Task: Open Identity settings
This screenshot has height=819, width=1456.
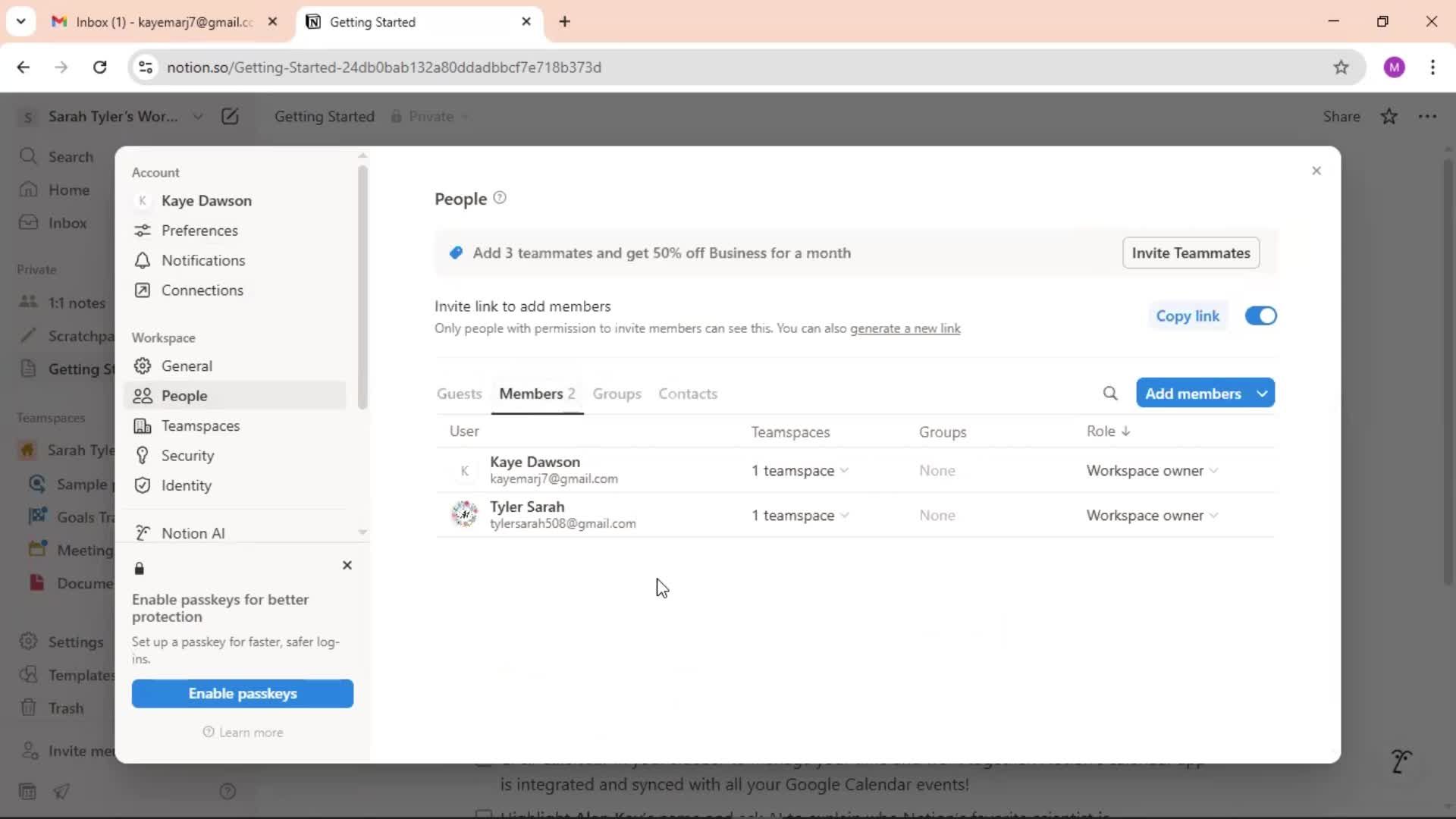Action: [x=234, y=485]
